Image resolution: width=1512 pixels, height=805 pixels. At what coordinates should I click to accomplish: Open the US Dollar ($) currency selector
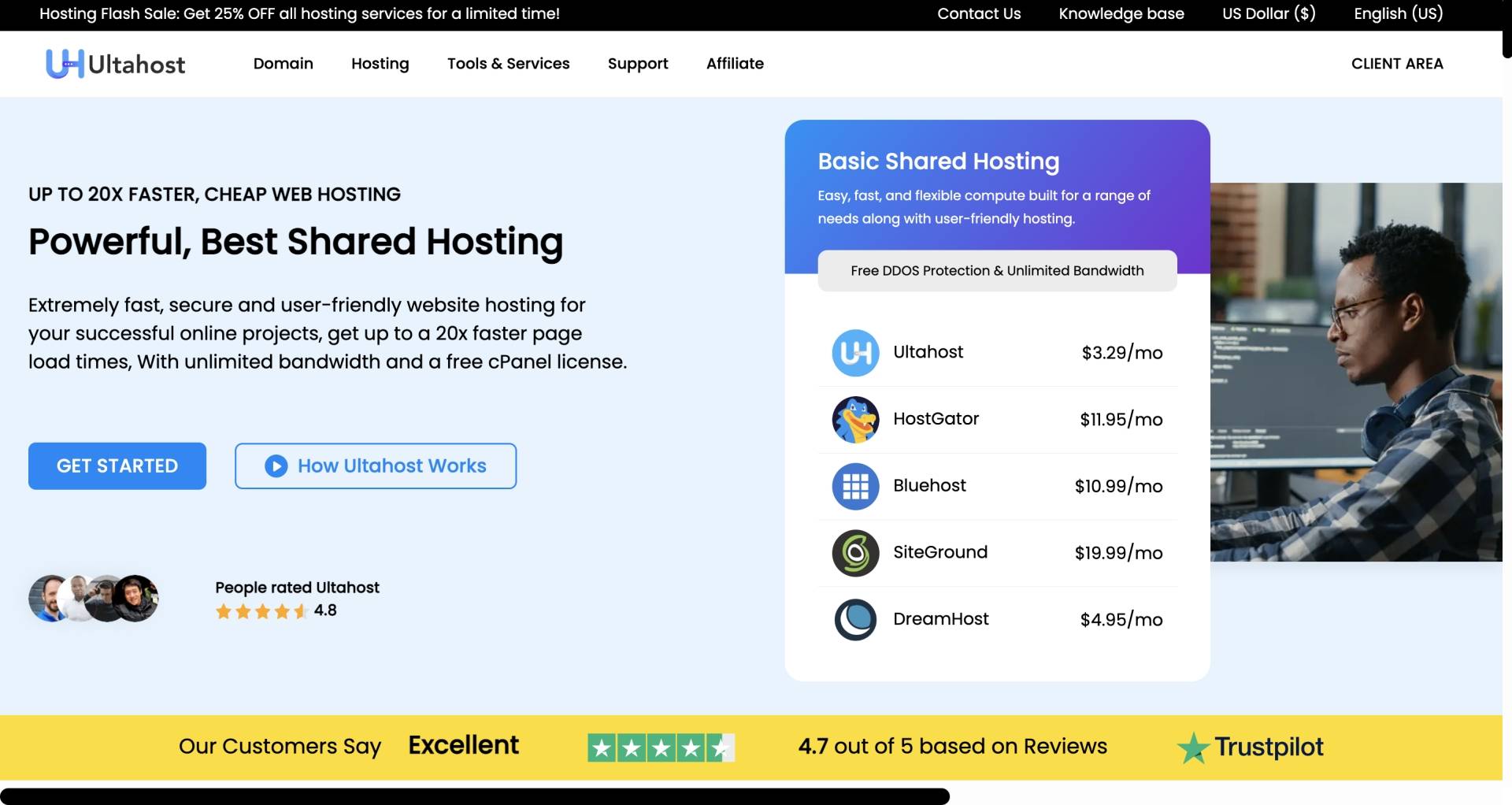tap(1269, 13)
